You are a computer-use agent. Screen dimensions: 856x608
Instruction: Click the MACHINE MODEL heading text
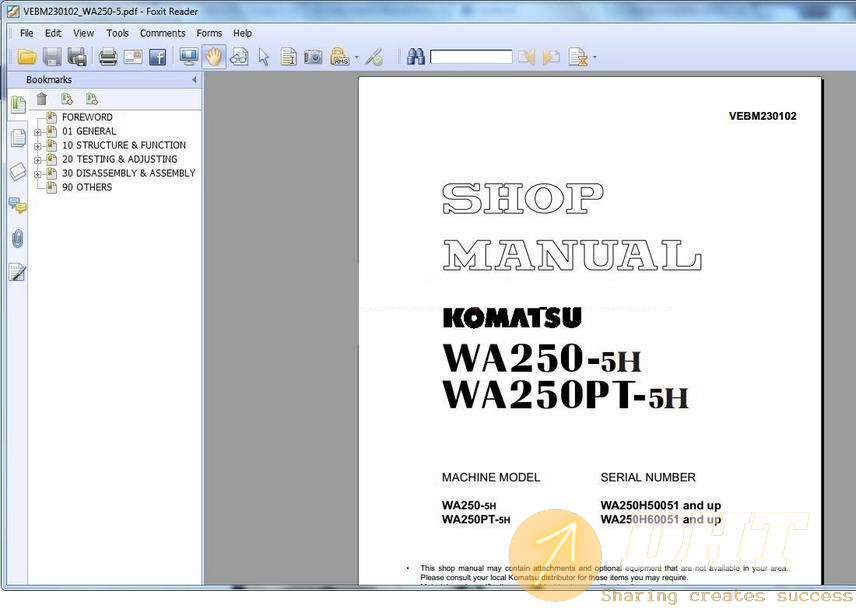click(491, 478)
